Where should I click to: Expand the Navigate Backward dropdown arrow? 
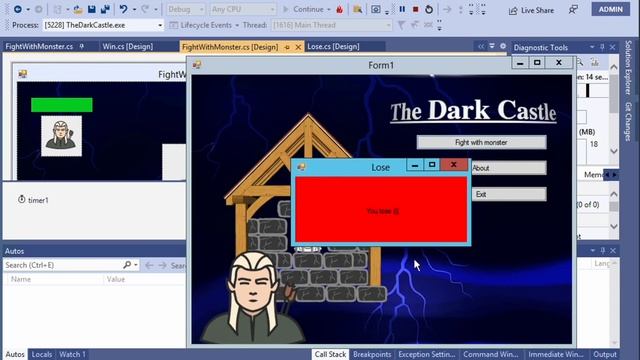pyautogui.click(x=28, y=9)
